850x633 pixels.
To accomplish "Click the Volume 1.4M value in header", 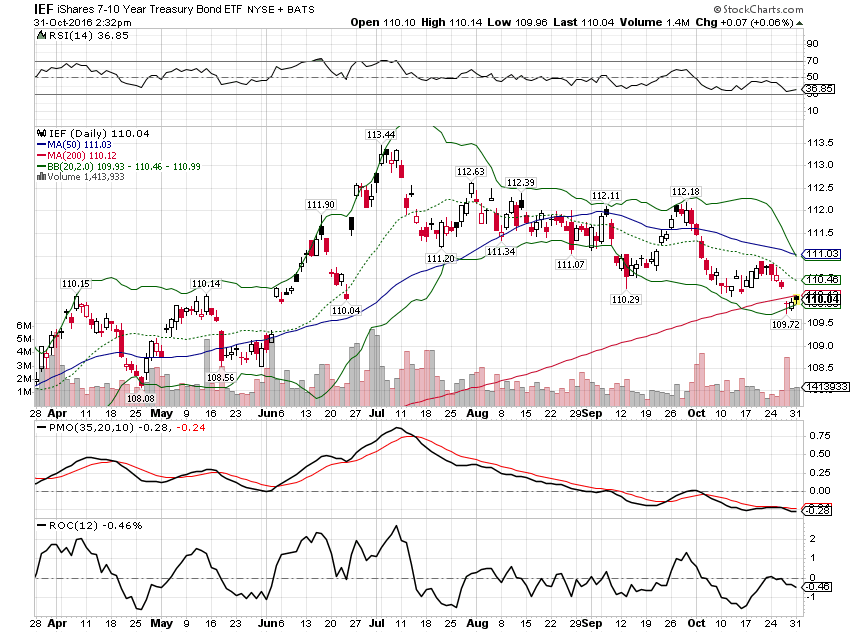I will tap(655, 22).
